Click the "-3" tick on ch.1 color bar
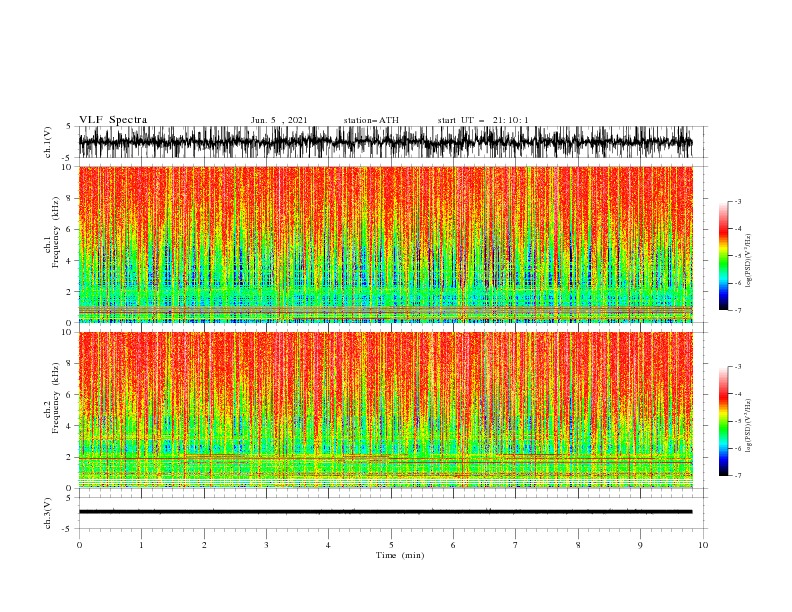792x612 pixels. pyautogui.click(x=738, y=201)
